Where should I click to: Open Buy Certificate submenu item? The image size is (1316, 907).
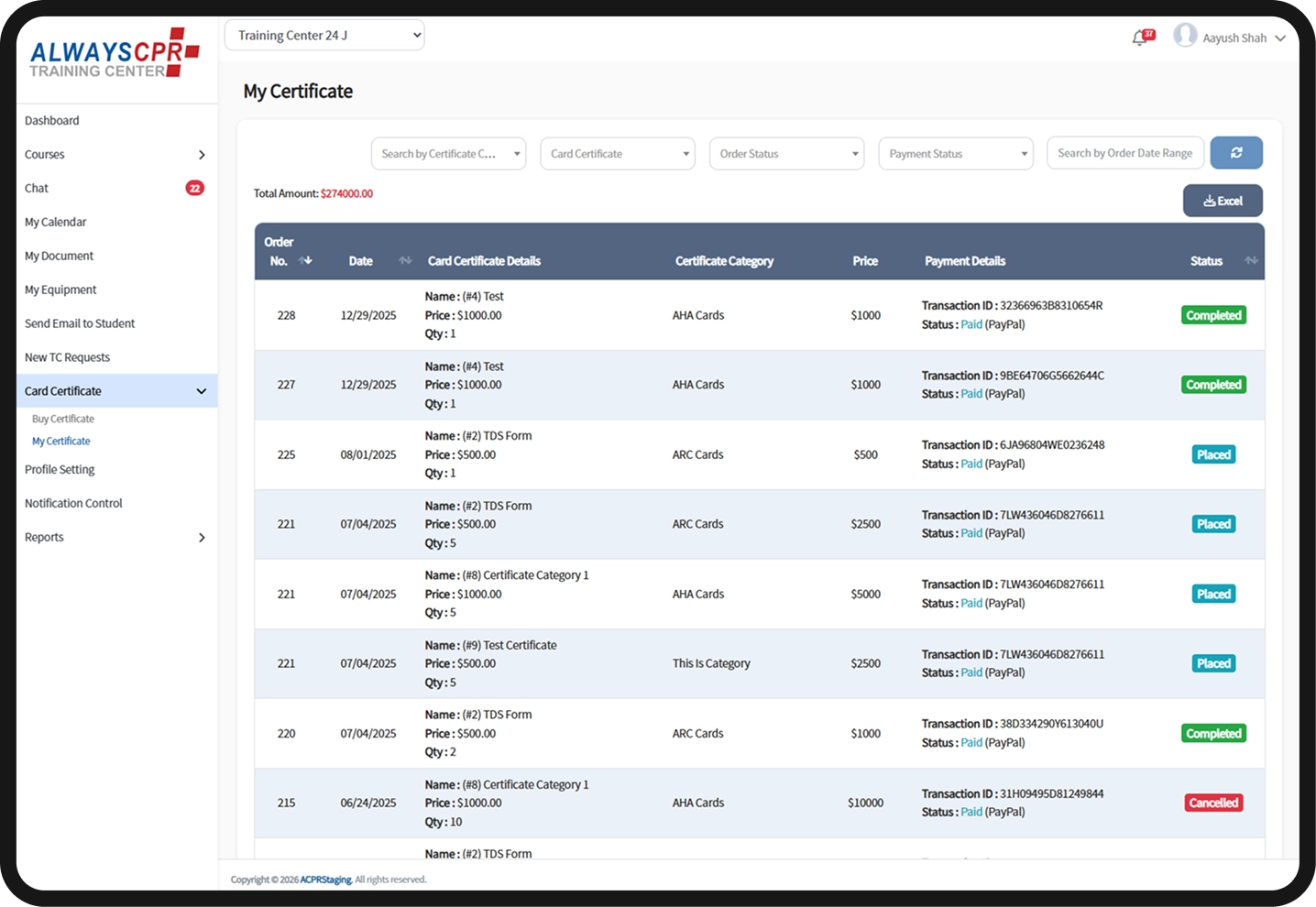63,420
